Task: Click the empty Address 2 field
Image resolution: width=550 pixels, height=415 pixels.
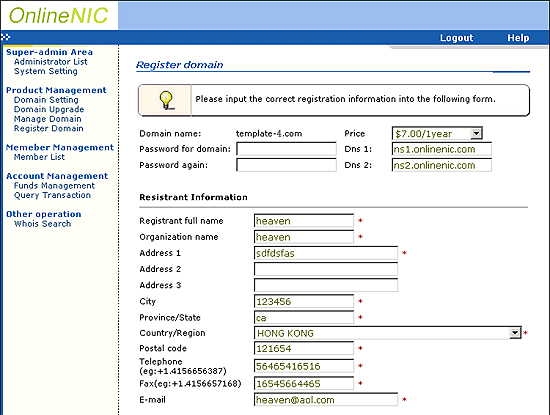Action: [326, 269]
